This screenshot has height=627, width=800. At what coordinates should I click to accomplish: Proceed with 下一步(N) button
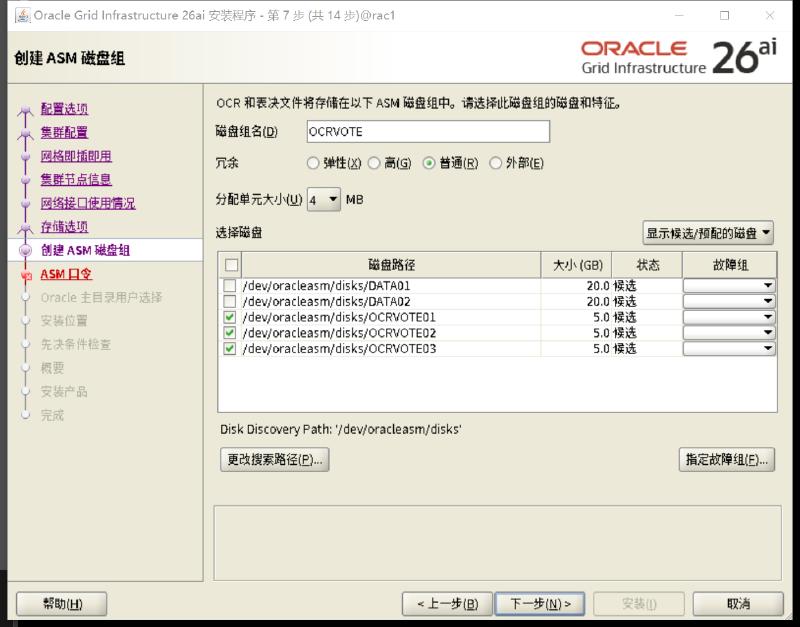click(x=540, y=604)
